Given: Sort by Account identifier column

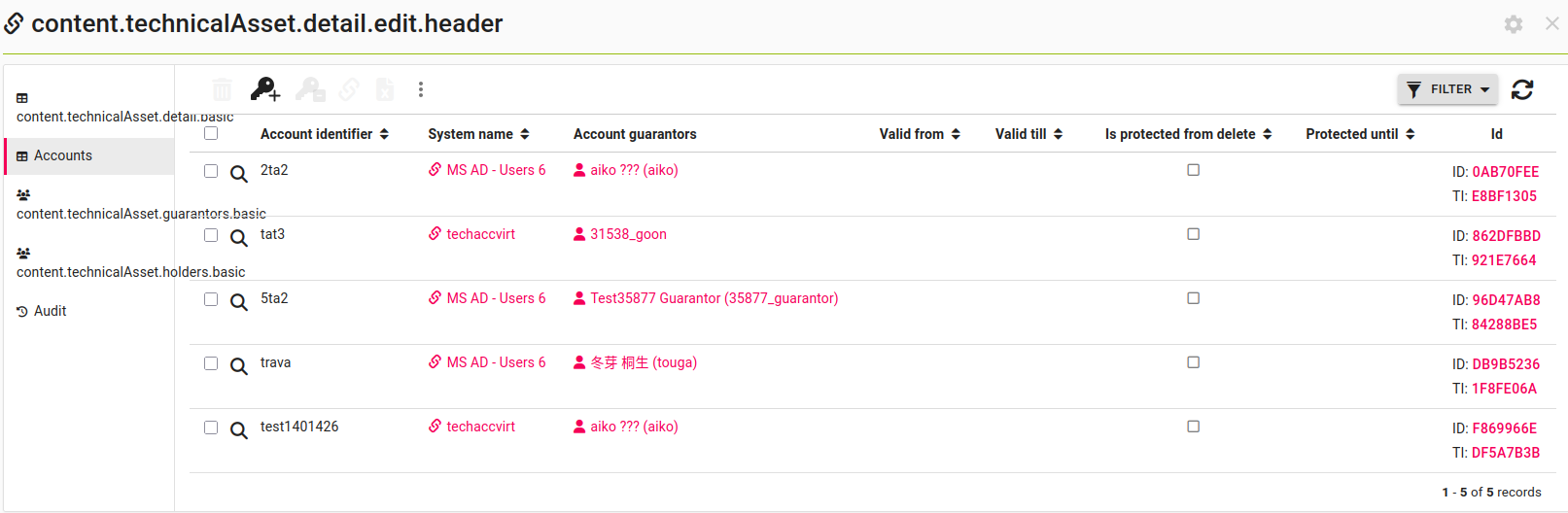Looking at the screenshot, I should [x=324, y=134].
